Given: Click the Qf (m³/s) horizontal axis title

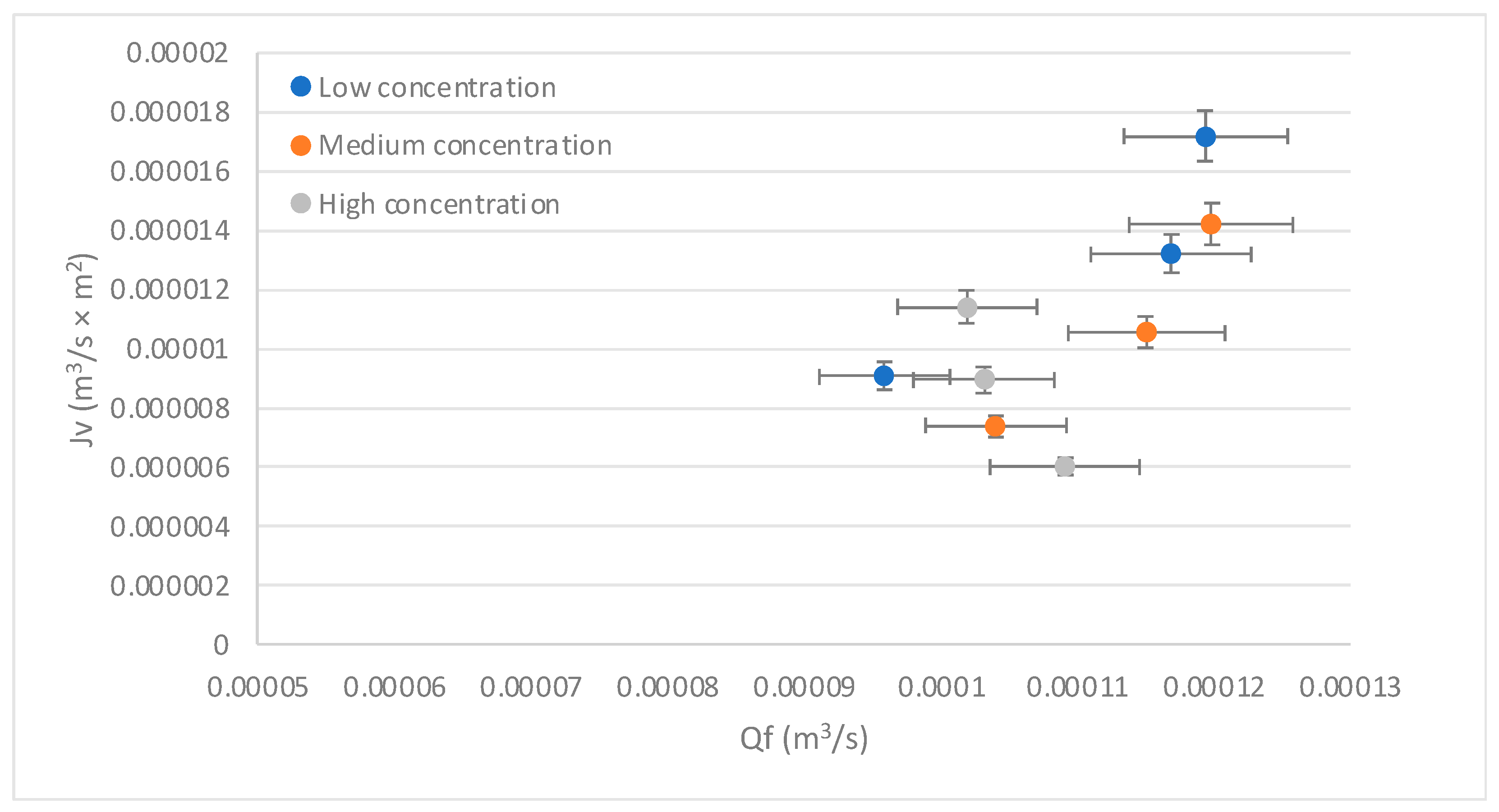Looking at the screenshot, I should [x=804, y=739].
